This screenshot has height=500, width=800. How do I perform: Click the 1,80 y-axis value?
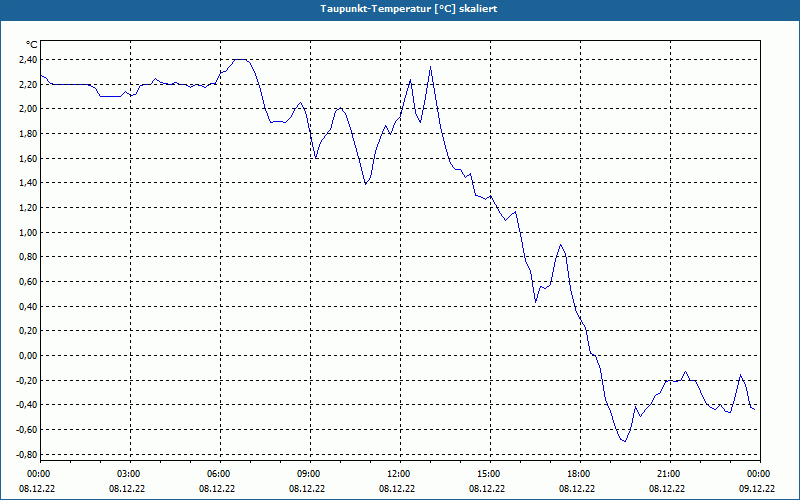27,134
